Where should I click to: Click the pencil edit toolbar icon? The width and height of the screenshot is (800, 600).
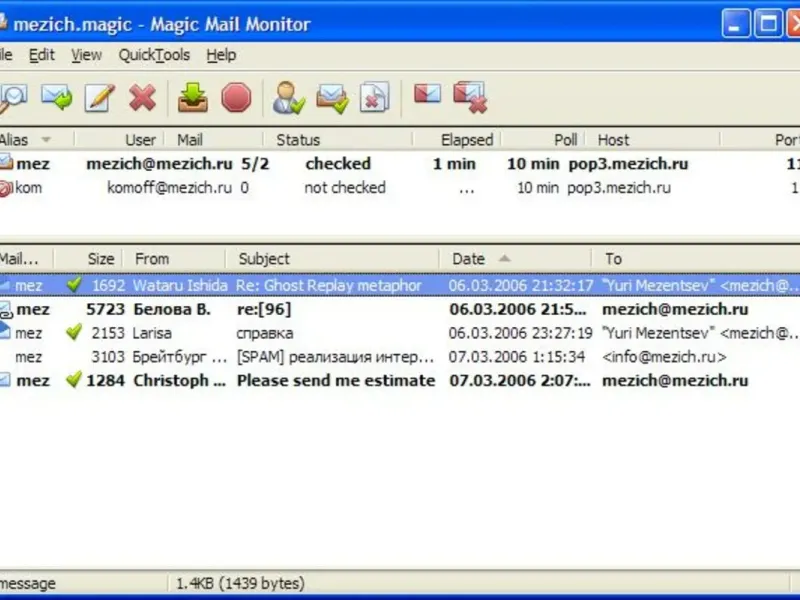click(99, 97)
